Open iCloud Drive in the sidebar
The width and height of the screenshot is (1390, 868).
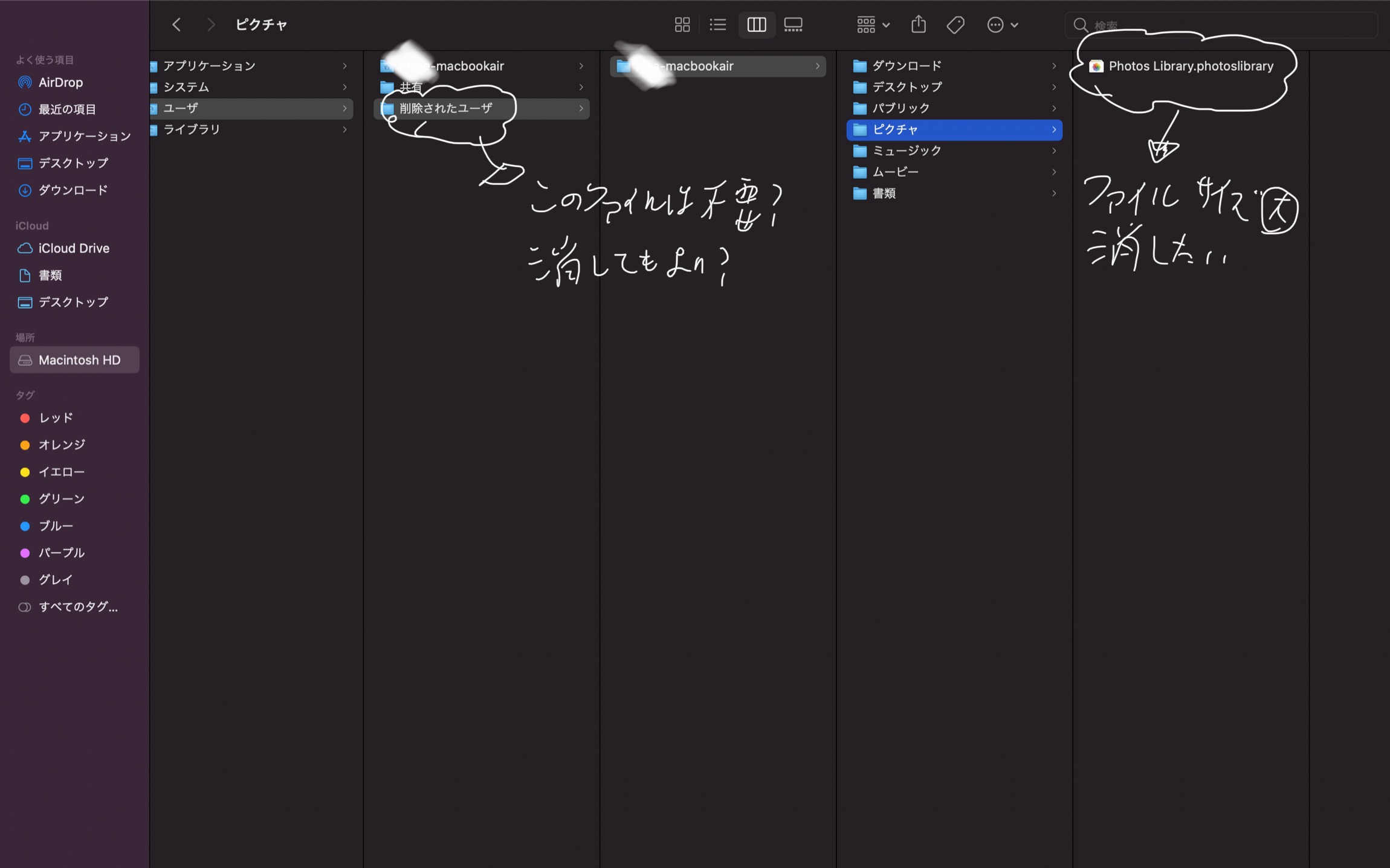(x=74, y=248)
